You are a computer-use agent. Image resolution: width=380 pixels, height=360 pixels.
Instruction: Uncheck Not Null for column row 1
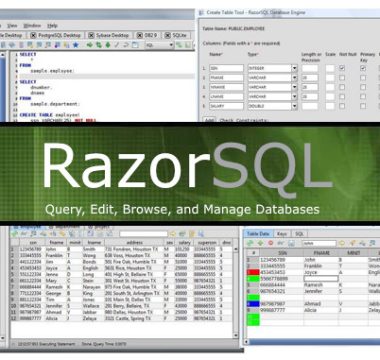tap(342, 68)
